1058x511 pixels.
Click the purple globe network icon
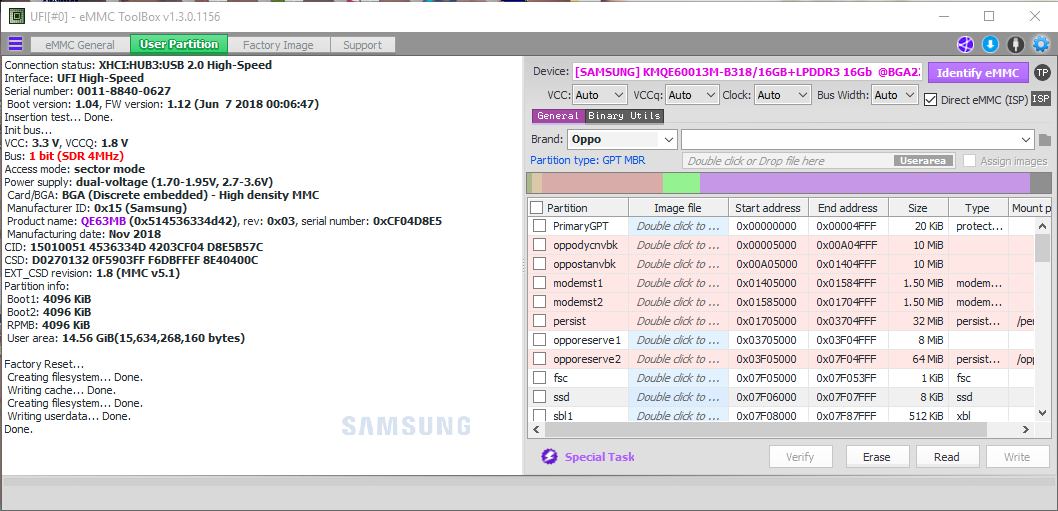[966, 45]
